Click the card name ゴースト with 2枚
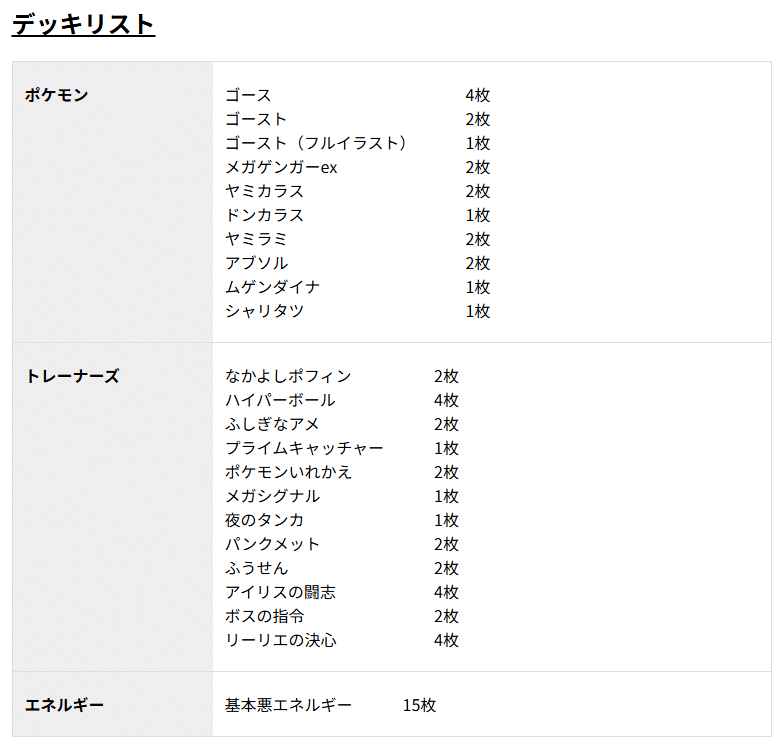 point(256,119)
